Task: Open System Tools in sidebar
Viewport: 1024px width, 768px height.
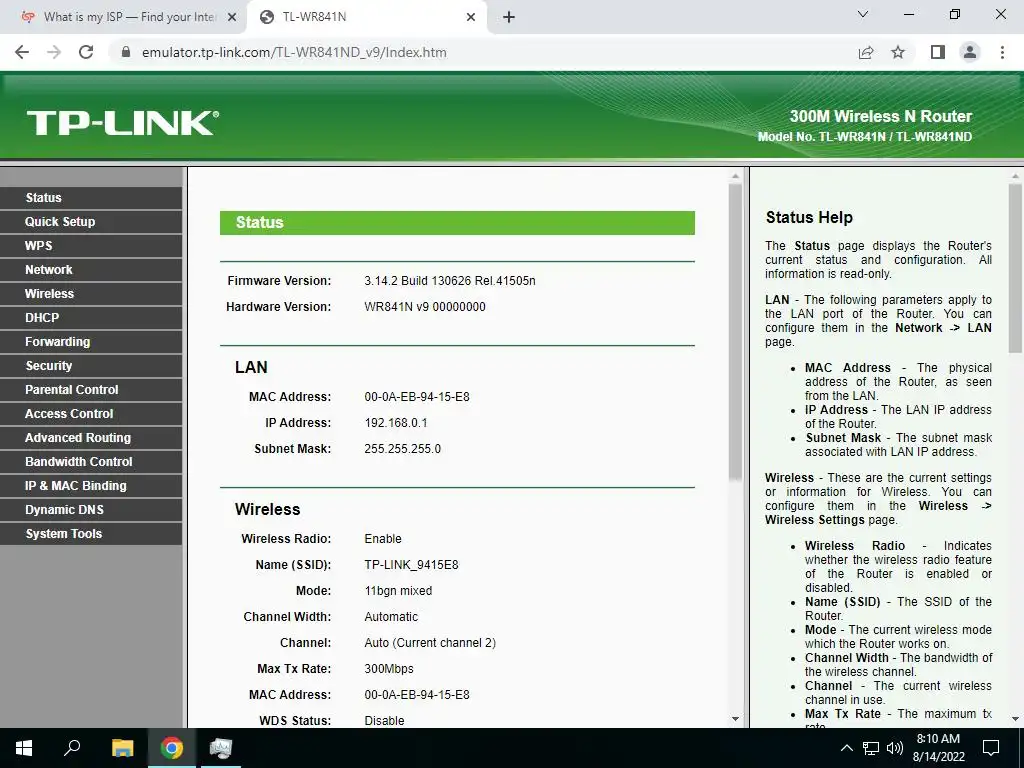Action: point(91,534)
